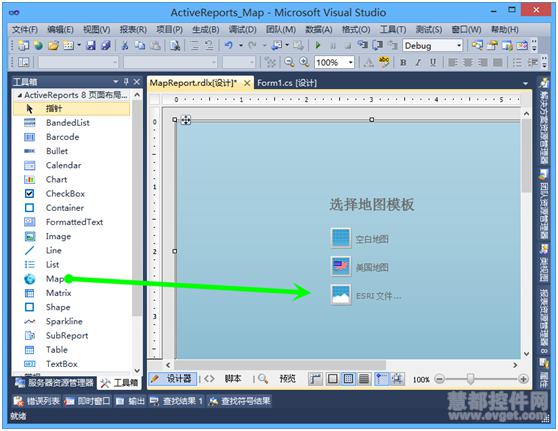Open the 报表(R) menu
This screenshot has height=431, width=558.
pos(133,30)
